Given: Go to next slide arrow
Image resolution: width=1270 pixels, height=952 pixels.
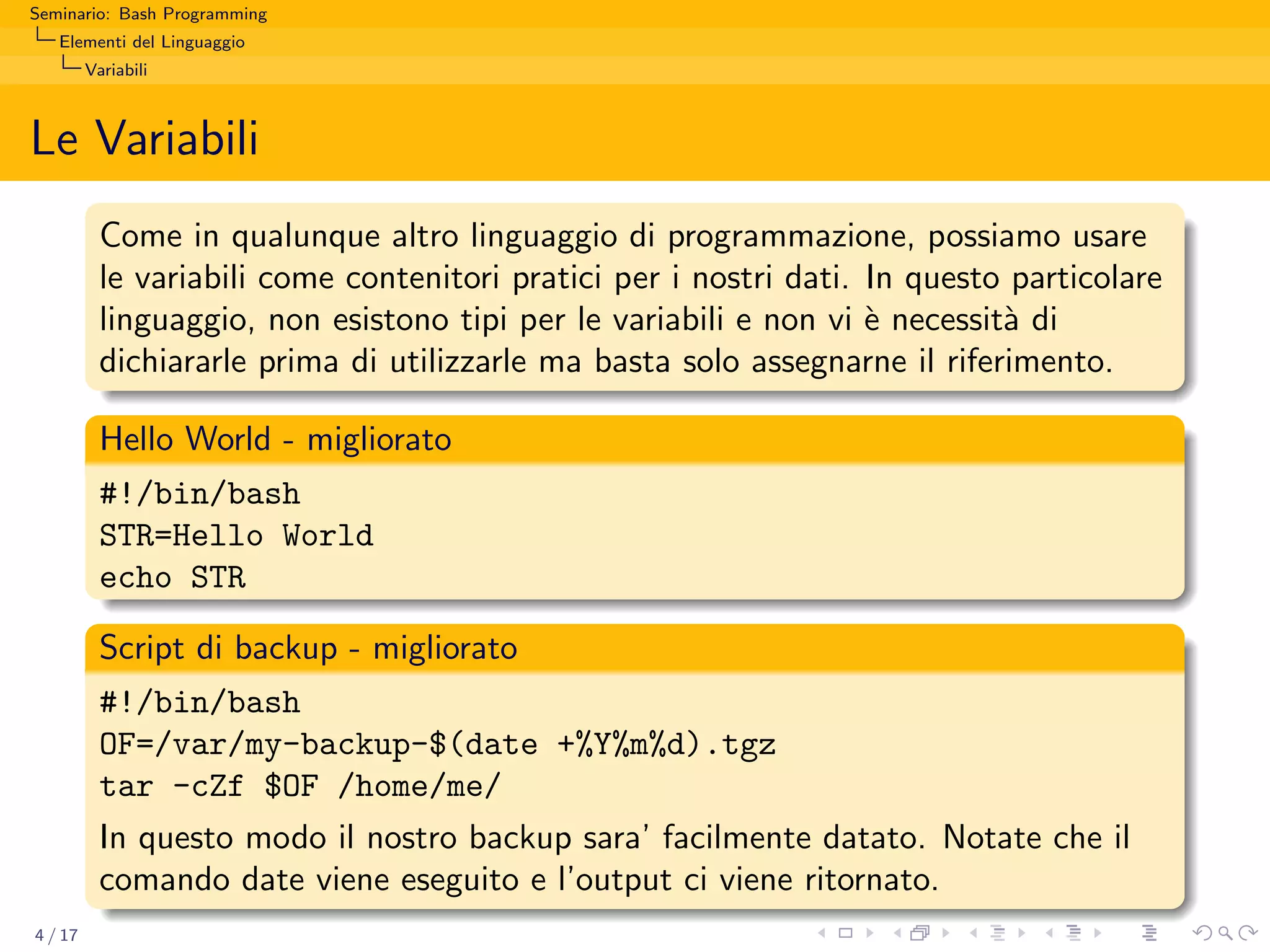Looking at the screenshot, I should coord(870,933).
